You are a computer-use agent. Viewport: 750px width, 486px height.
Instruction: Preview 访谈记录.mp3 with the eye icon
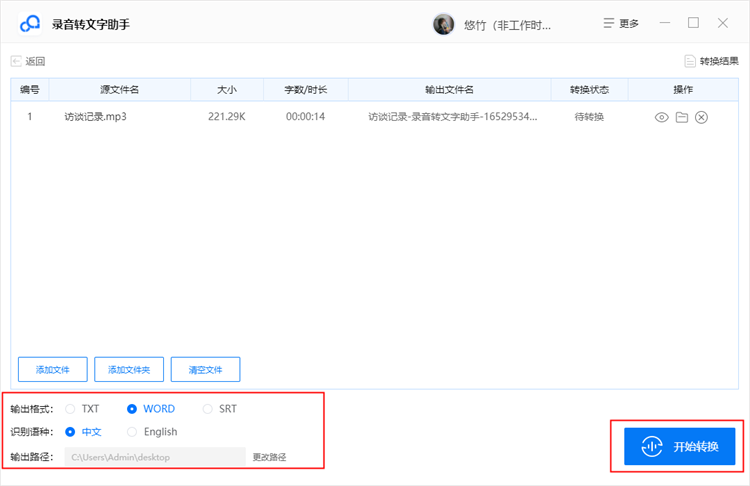(662, 117)
